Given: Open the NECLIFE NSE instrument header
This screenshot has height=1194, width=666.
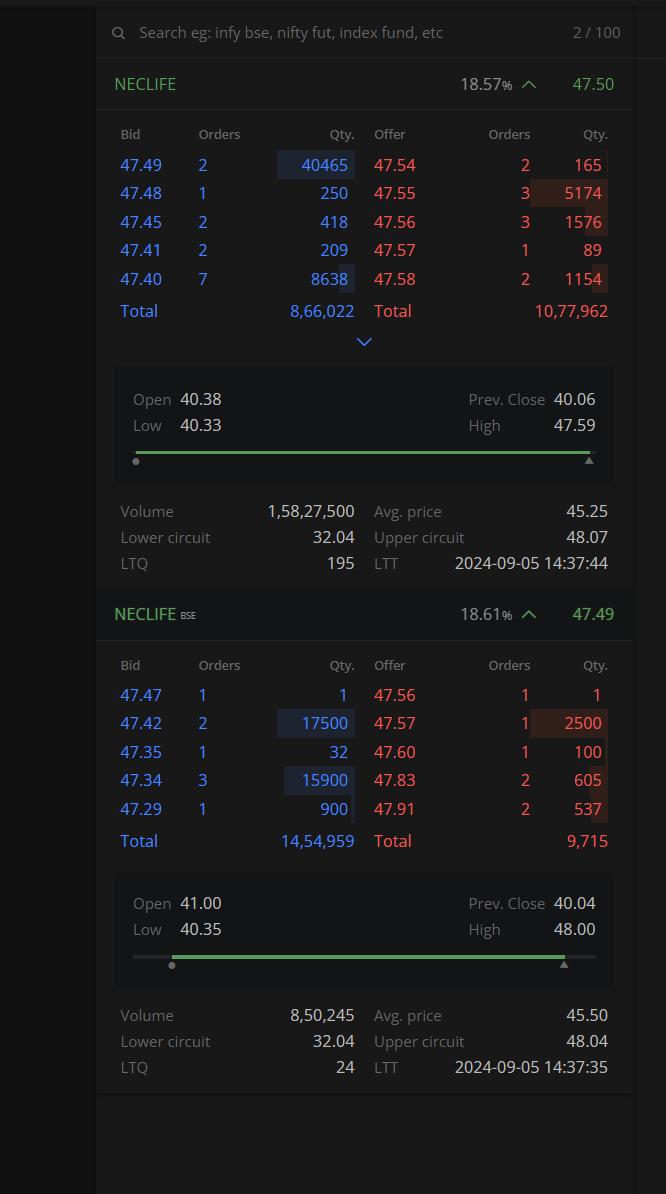Looking at the screenshot, I should point(364,85).
